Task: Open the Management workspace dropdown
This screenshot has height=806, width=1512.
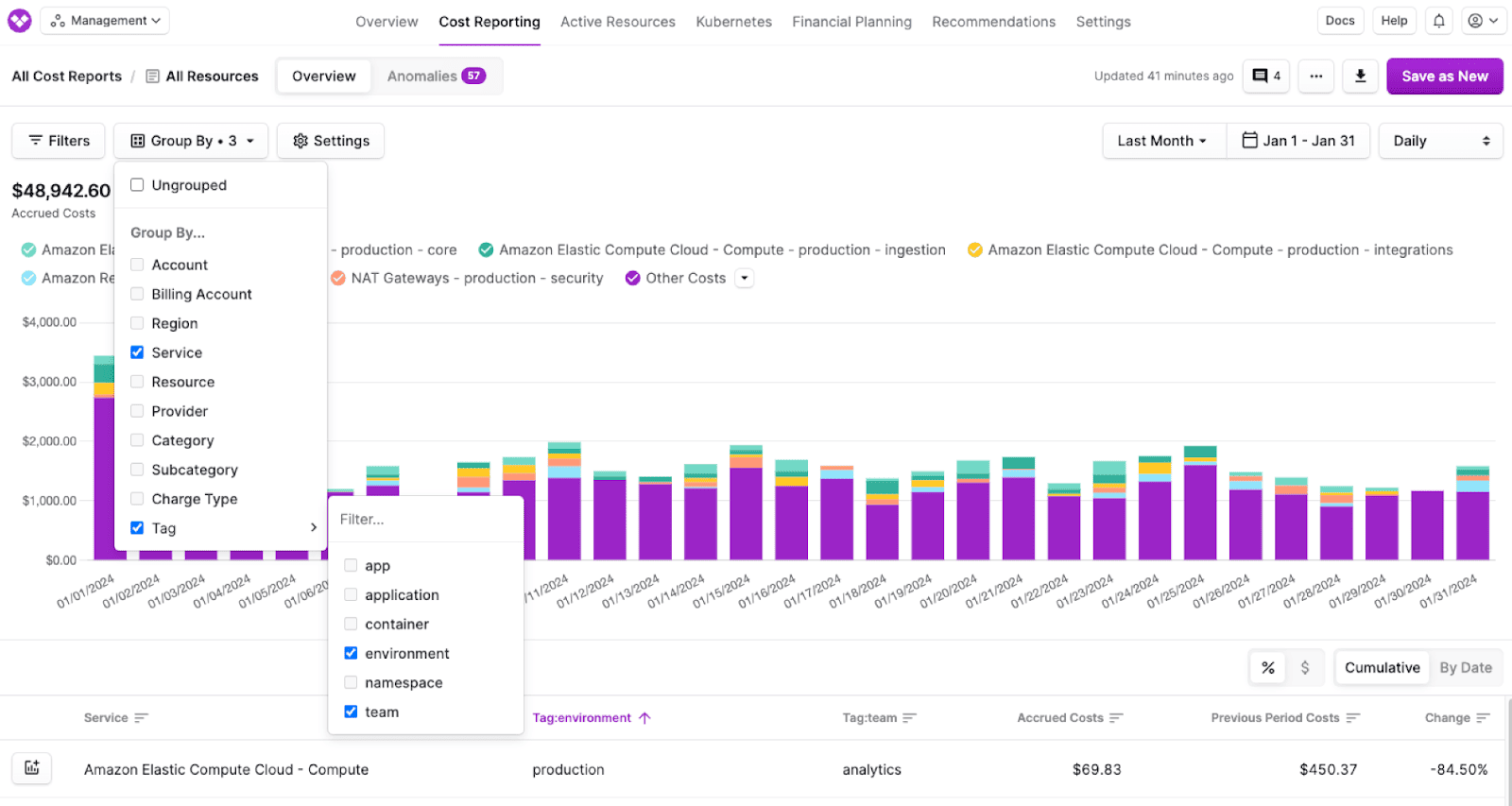Action: [105, 21]
